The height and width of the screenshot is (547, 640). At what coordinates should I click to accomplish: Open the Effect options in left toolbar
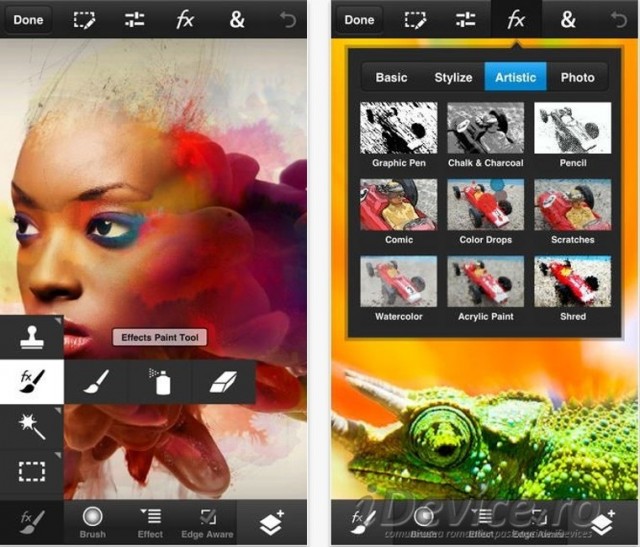coord(151,522)
